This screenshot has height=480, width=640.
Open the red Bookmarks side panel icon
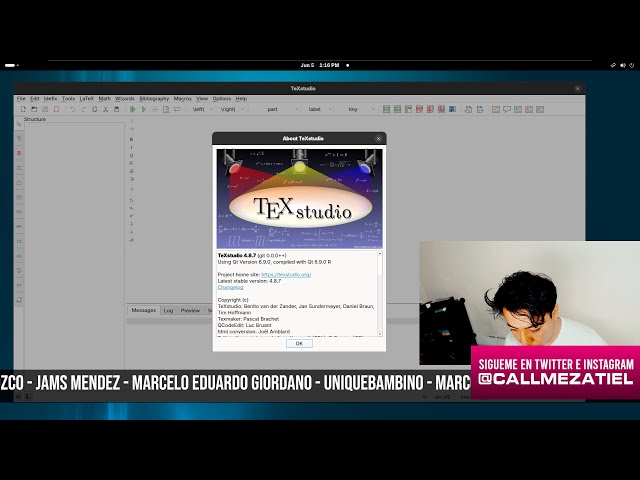point(19,153)
